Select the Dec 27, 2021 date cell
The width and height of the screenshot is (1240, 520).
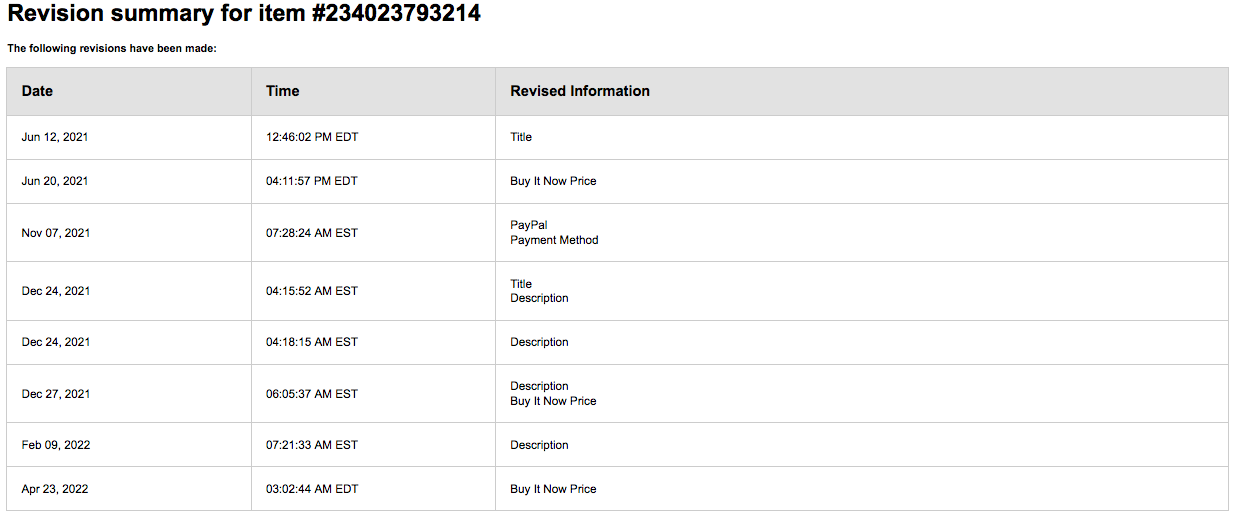point(129,394)
